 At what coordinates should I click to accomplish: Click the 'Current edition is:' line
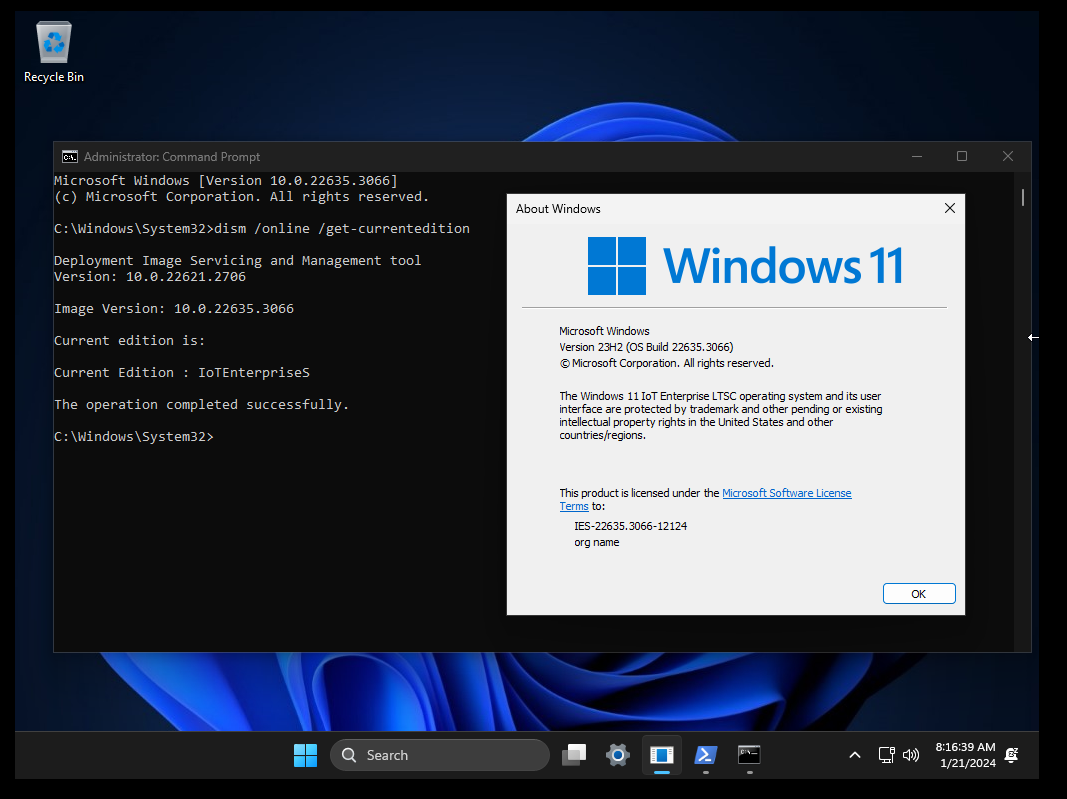point(129,340)
